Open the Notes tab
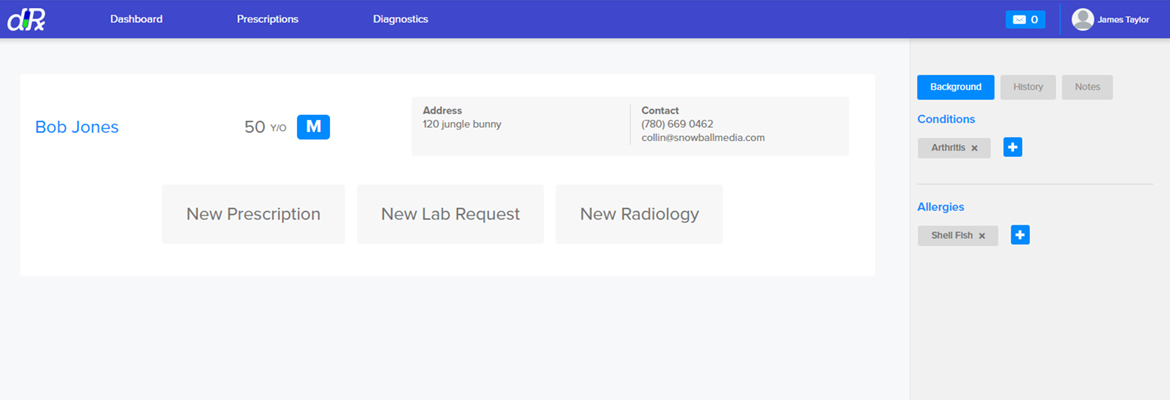This screenshot has height=400, width=1170. [x=1087, y=87]
